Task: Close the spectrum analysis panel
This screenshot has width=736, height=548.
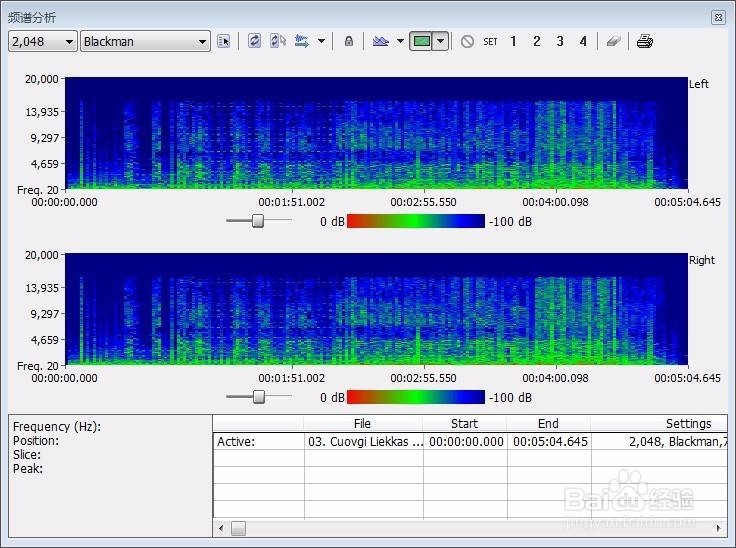Action: 718,17
